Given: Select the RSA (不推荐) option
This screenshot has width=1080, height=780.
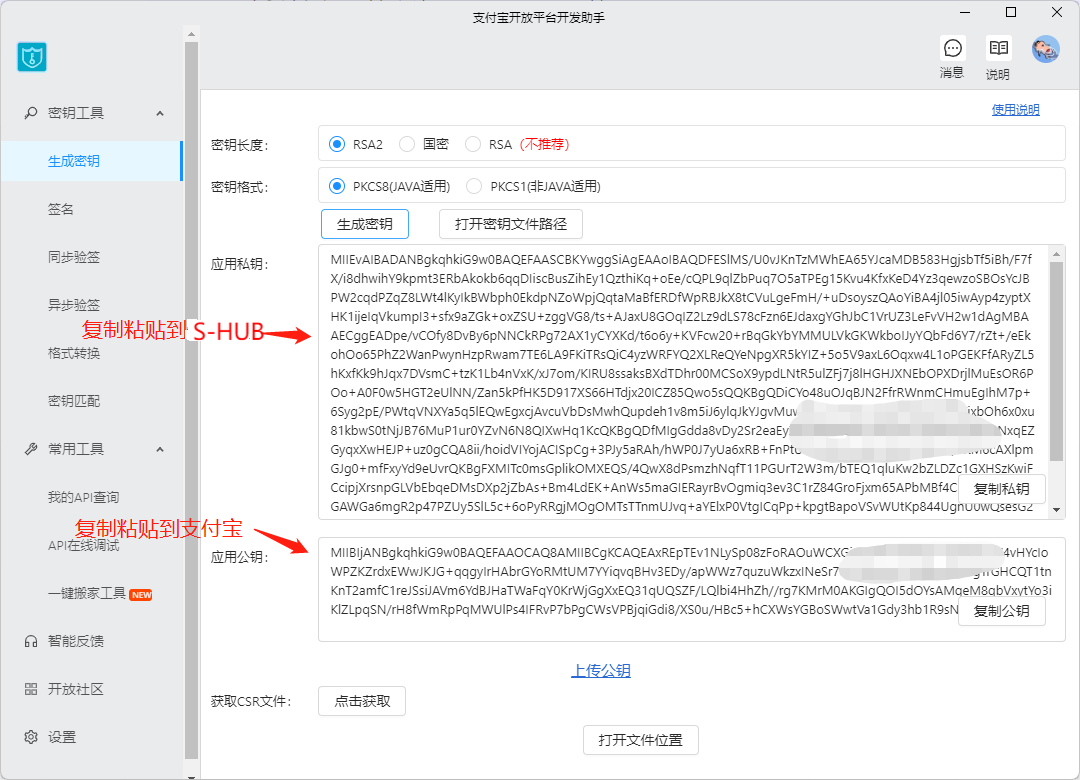Looking at the screenshot, I should coord(472,144).
